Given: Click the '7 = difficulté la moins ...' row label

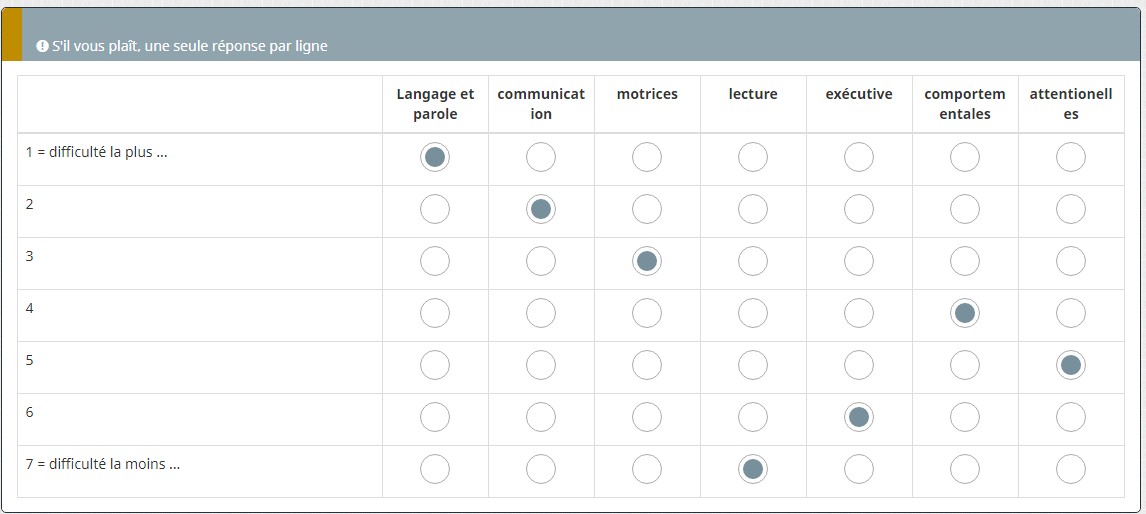Looking at the screenshot, I should click(103, 464).
